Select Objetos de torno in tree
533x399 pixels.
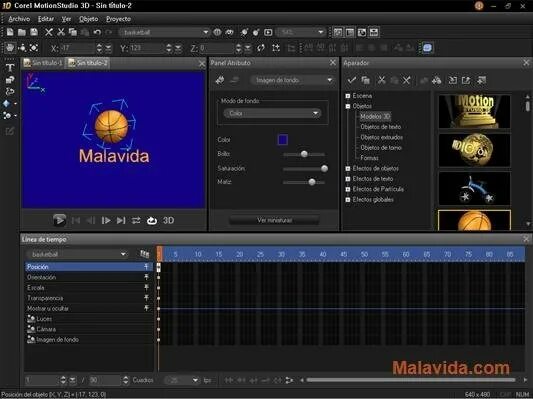coord(381,148)
